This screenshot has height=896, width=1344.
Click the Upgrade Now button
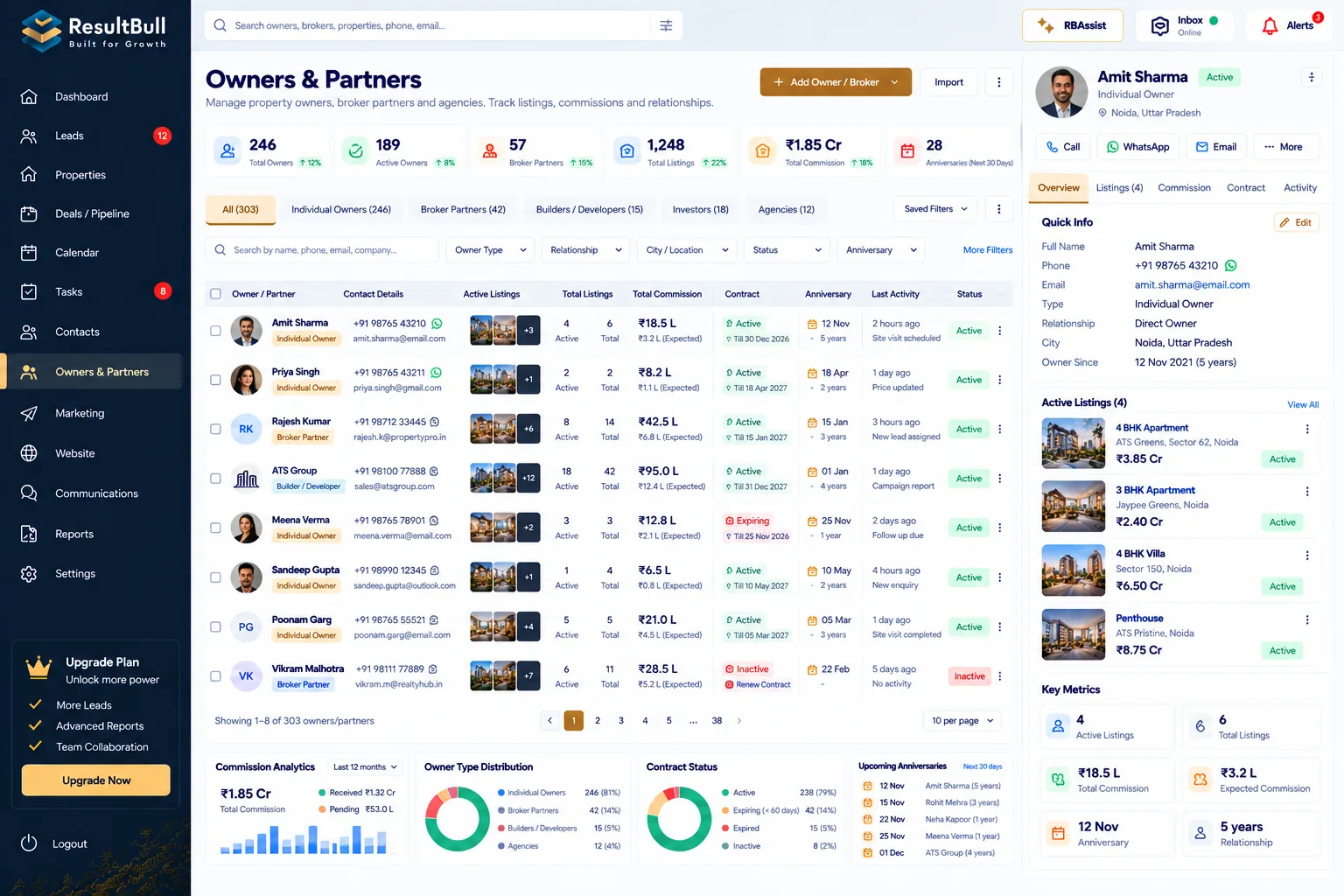pyautogui.click(x=96, y=780)
